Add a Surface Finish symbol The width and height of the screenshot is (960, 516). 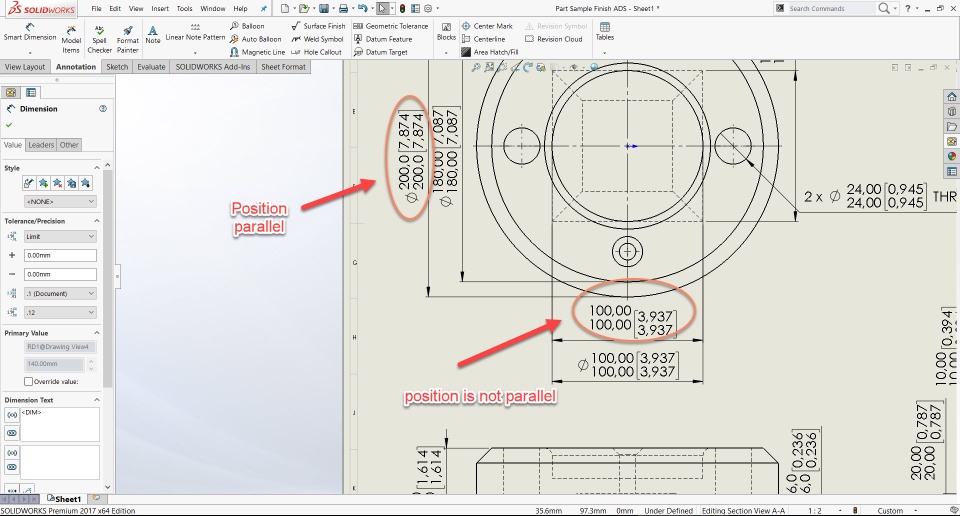point(318,26)
